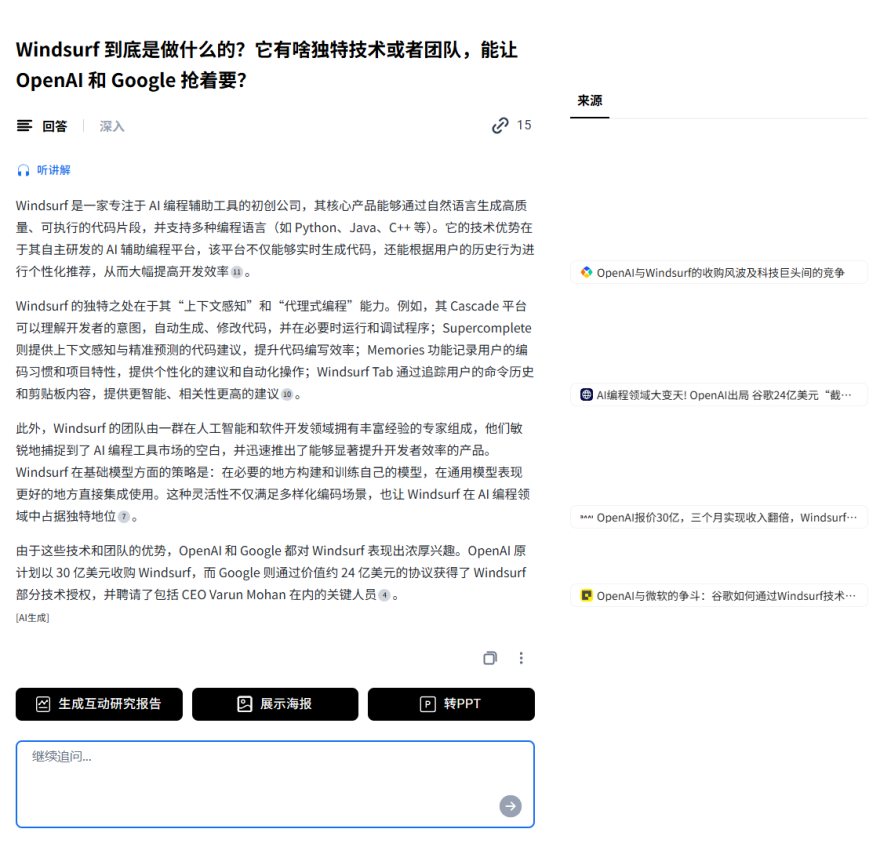Click citation badge 10 after 相关性更高的建议
Image resolution: width=895 pixels, height=847 pixels.
[287, 394]
